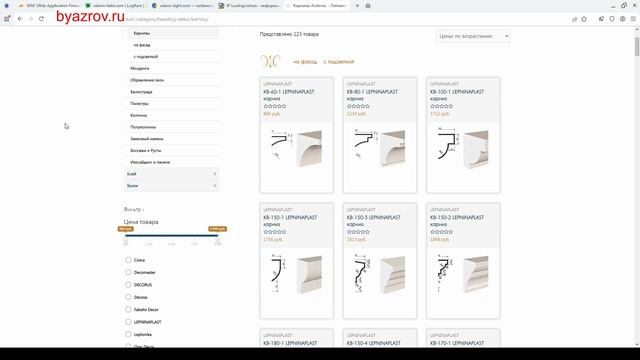
Task: Open a new tab with the plus icon
Action: (x=357, y=6)
